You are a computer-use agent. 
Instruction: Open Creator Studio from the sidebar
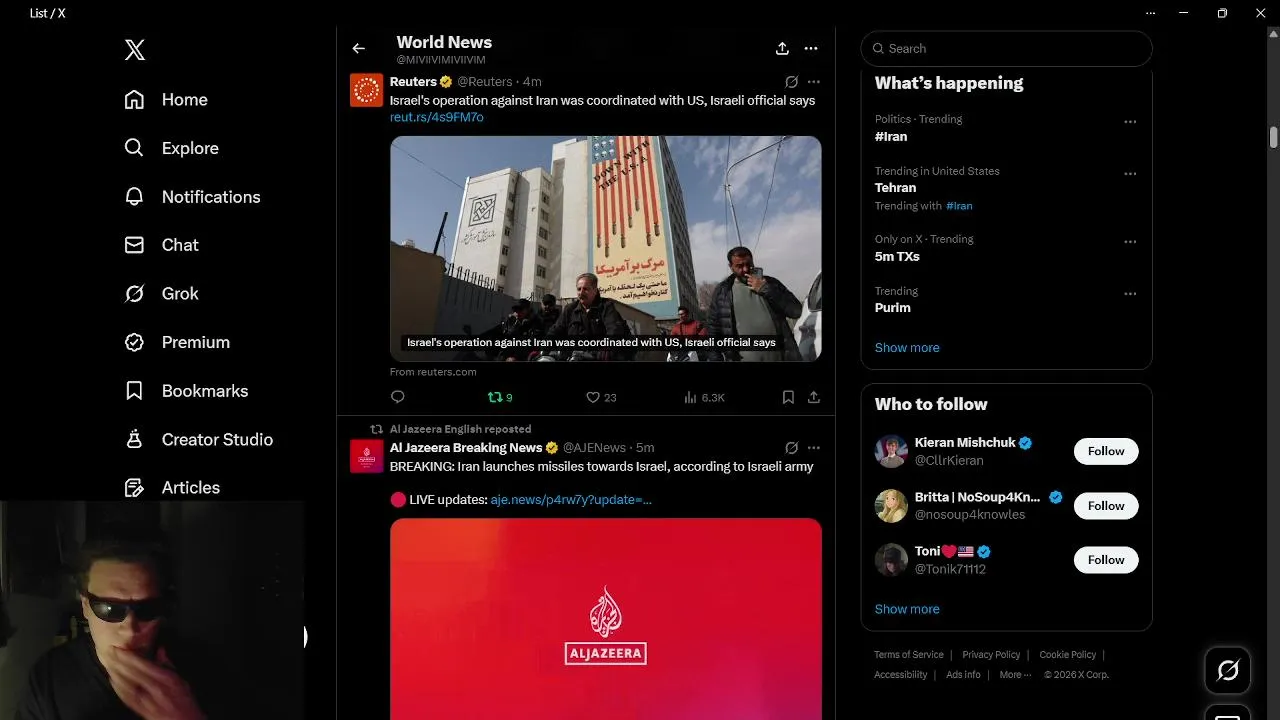198,440
